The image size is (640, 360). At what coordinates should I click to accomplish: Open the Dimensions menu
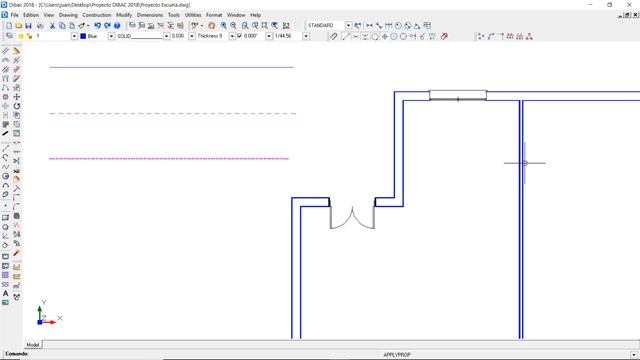coord(149,15)
